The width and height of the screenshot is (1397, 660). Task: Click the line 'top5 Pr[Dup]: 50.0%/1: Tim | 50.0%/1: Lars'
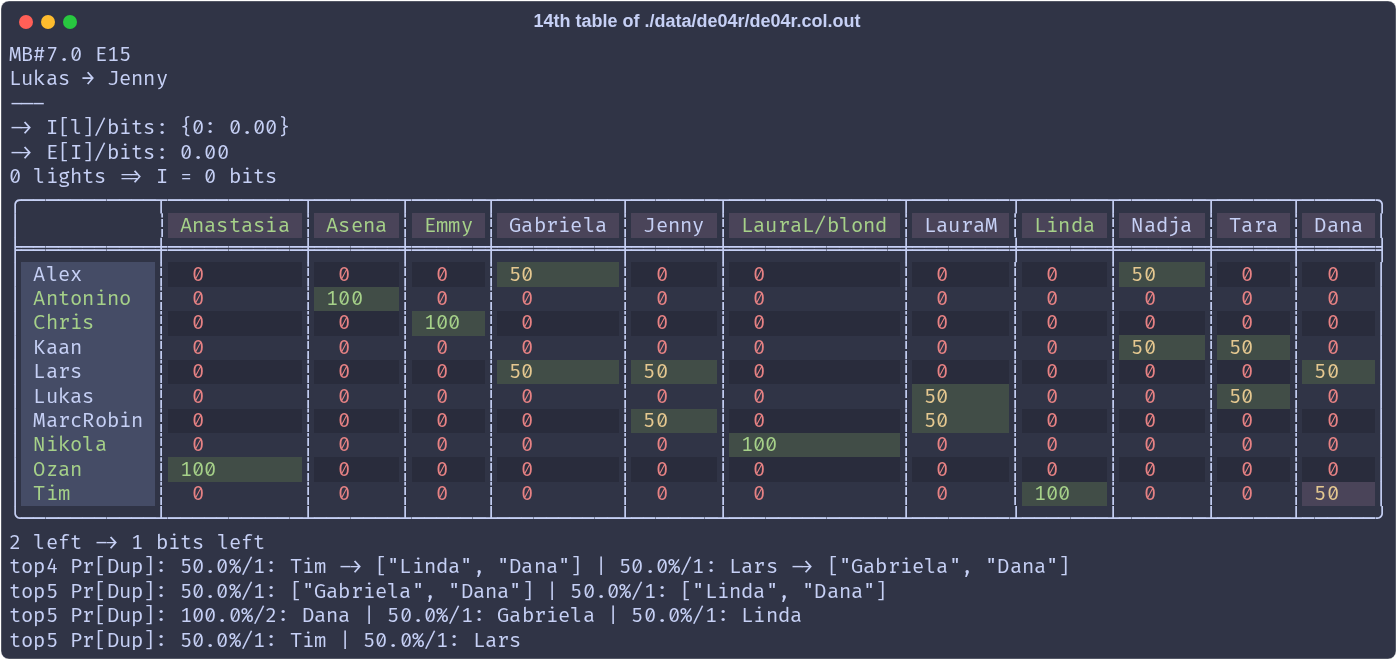tap(265, 640)
